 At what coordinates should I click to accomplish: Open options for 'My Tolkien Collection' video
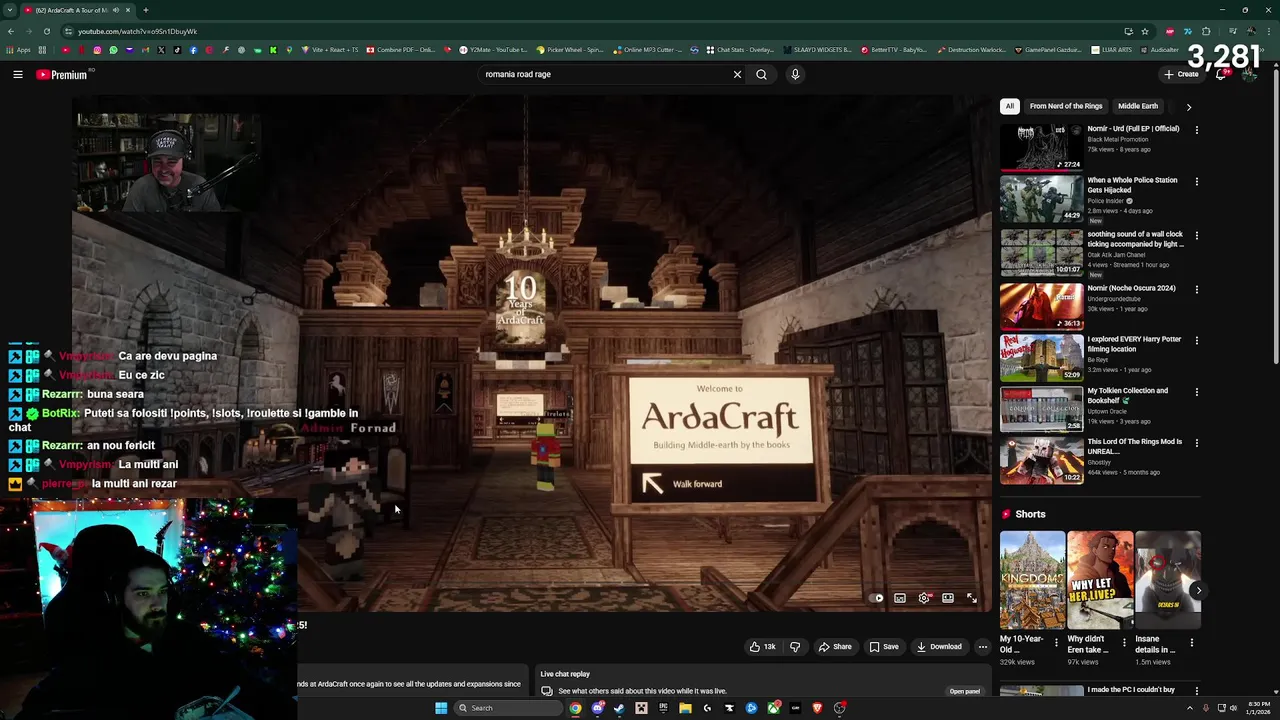tap(1196, 392)
